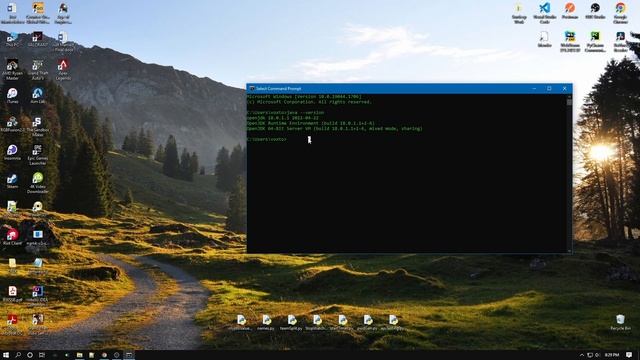640x360 pixels.
Task: Show hidden system tray icons
Action: [582, 355]
